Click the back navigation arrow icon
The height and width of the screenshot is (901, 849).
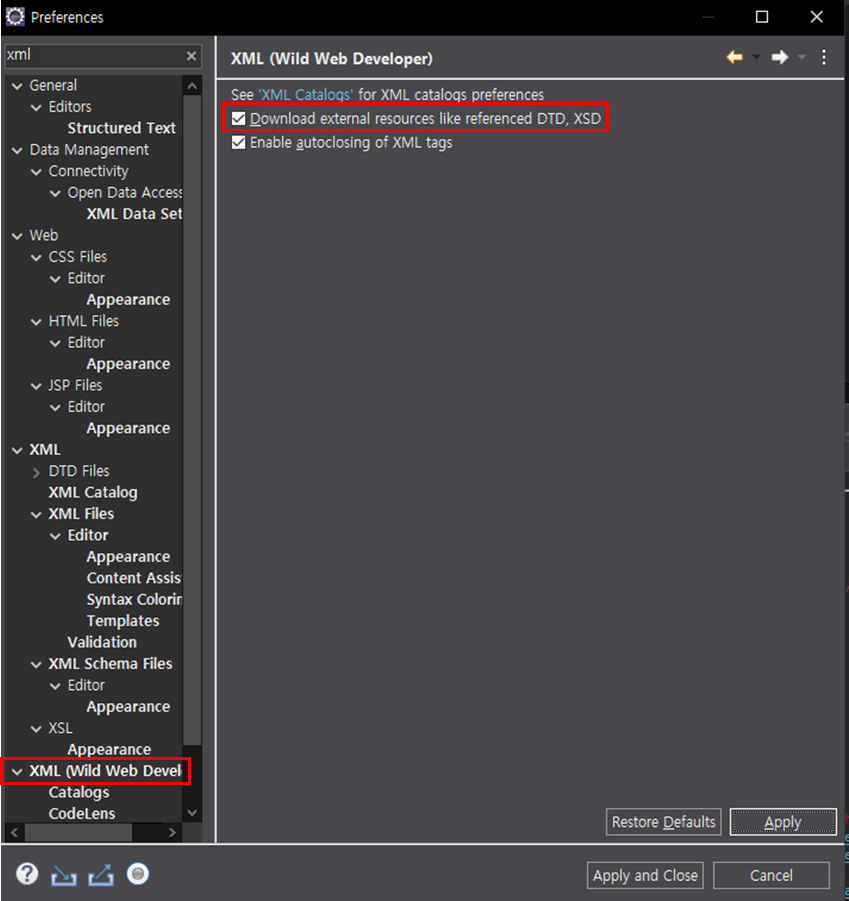(x=734, y=57)
